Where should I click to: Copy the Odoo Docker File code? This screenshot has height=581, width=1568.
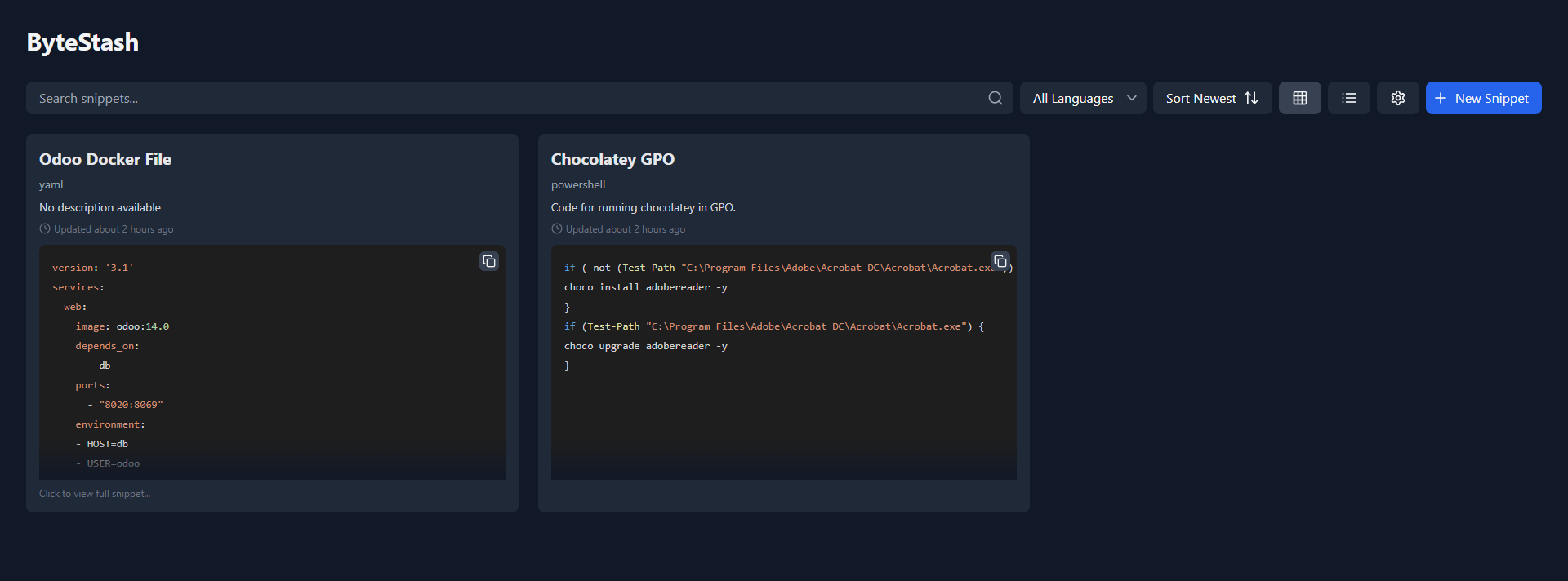click(489, 261)
